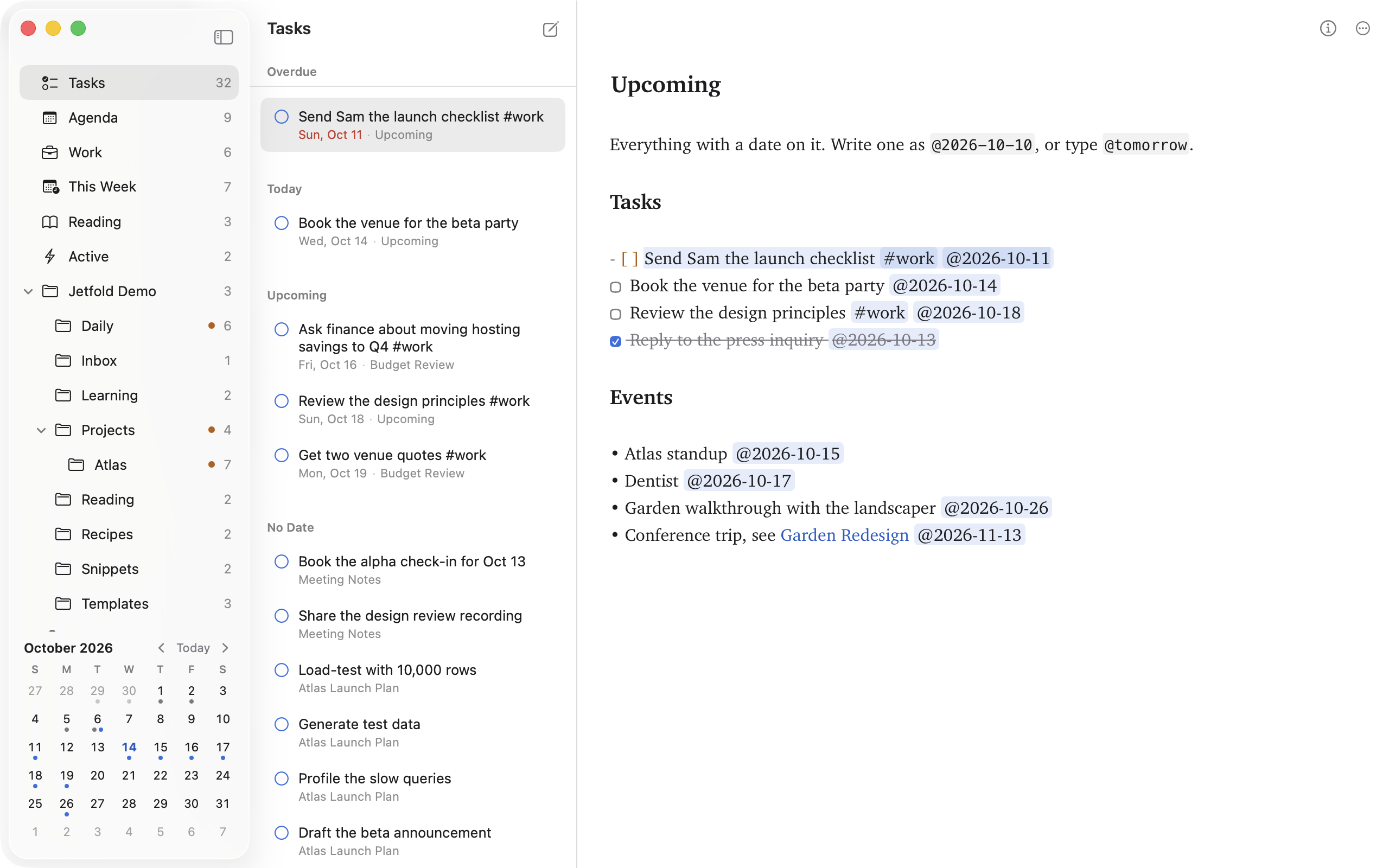Click the Reading book icon
The image size is (1389, 868).
tap(50, 221)
